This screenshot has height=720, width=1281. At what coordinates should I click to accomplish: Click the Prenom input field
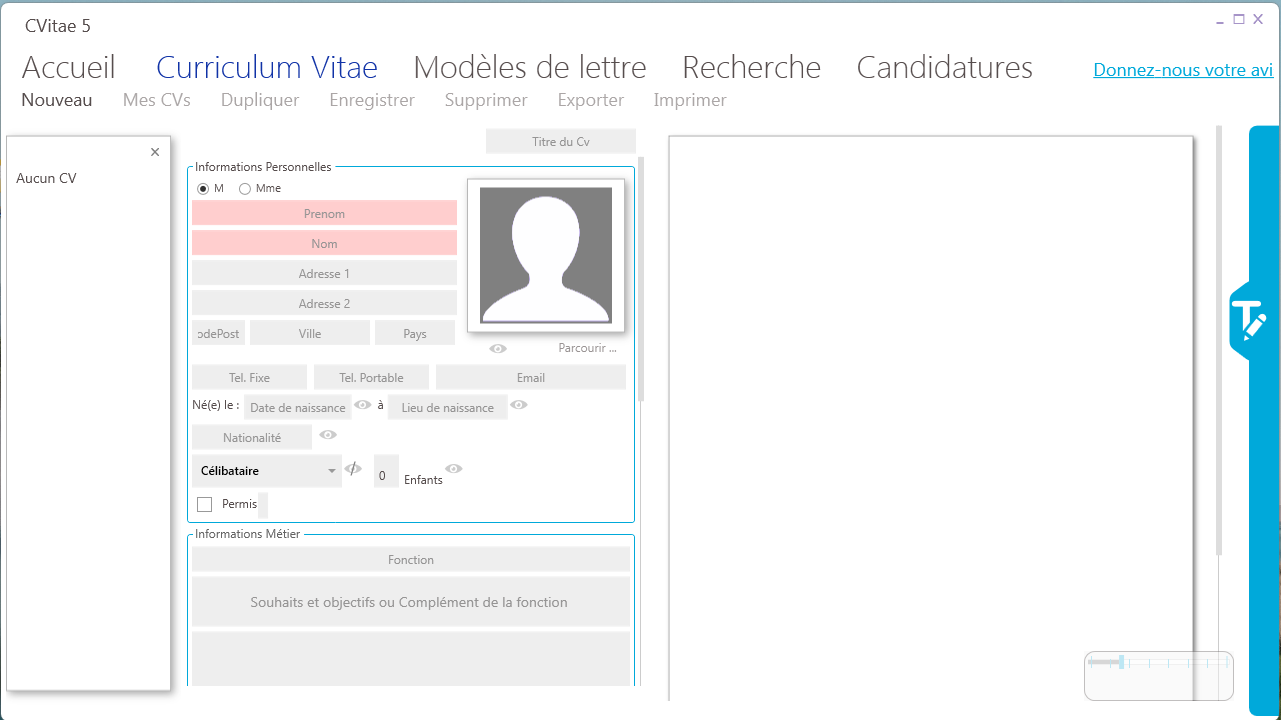tap(324, 214)
